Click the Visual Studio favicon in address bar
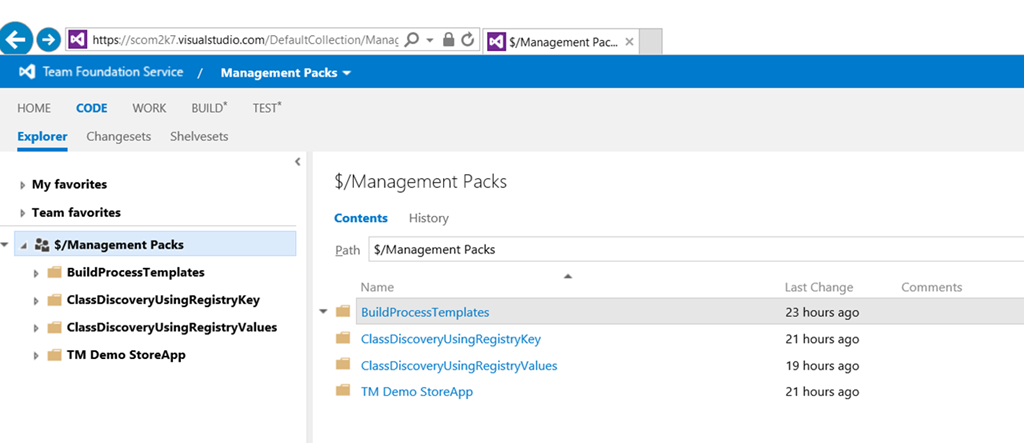The width and height of the screenshot is (1024, 443). [77, 40]
